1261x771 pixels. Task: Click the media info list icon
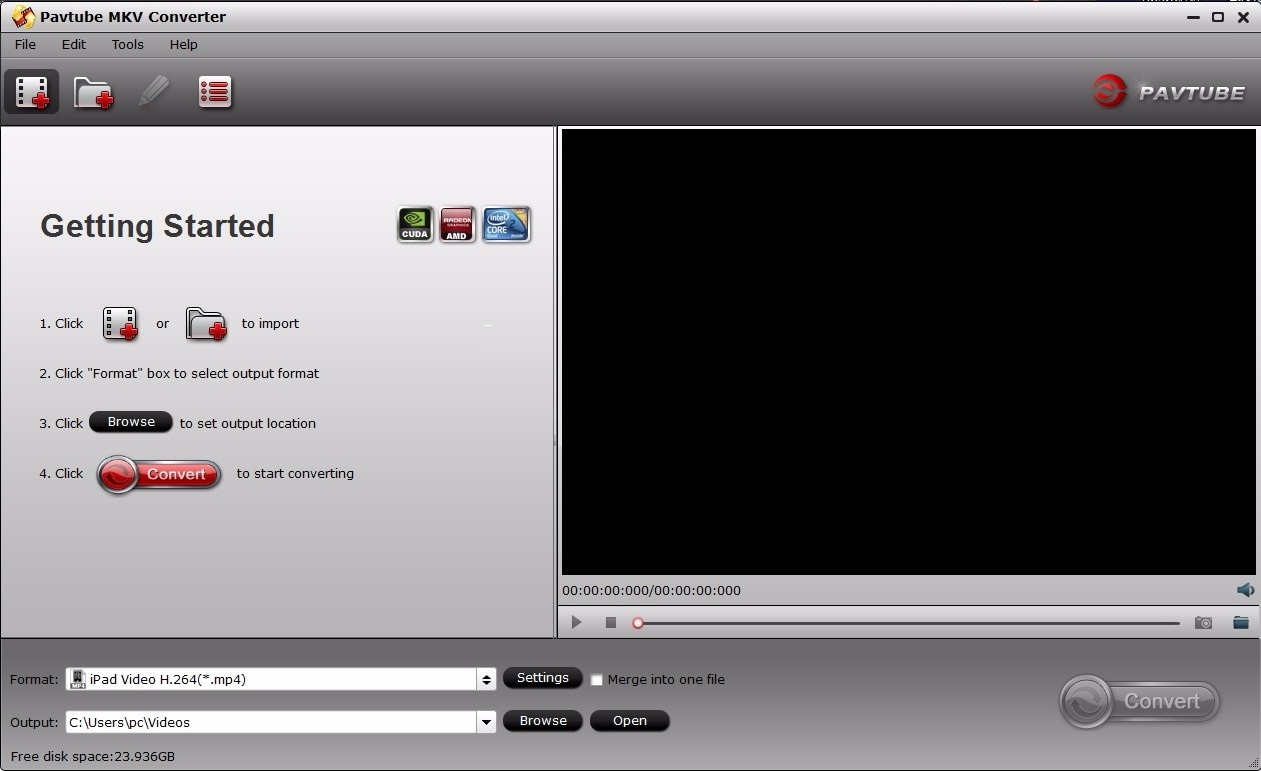(215, 91)
